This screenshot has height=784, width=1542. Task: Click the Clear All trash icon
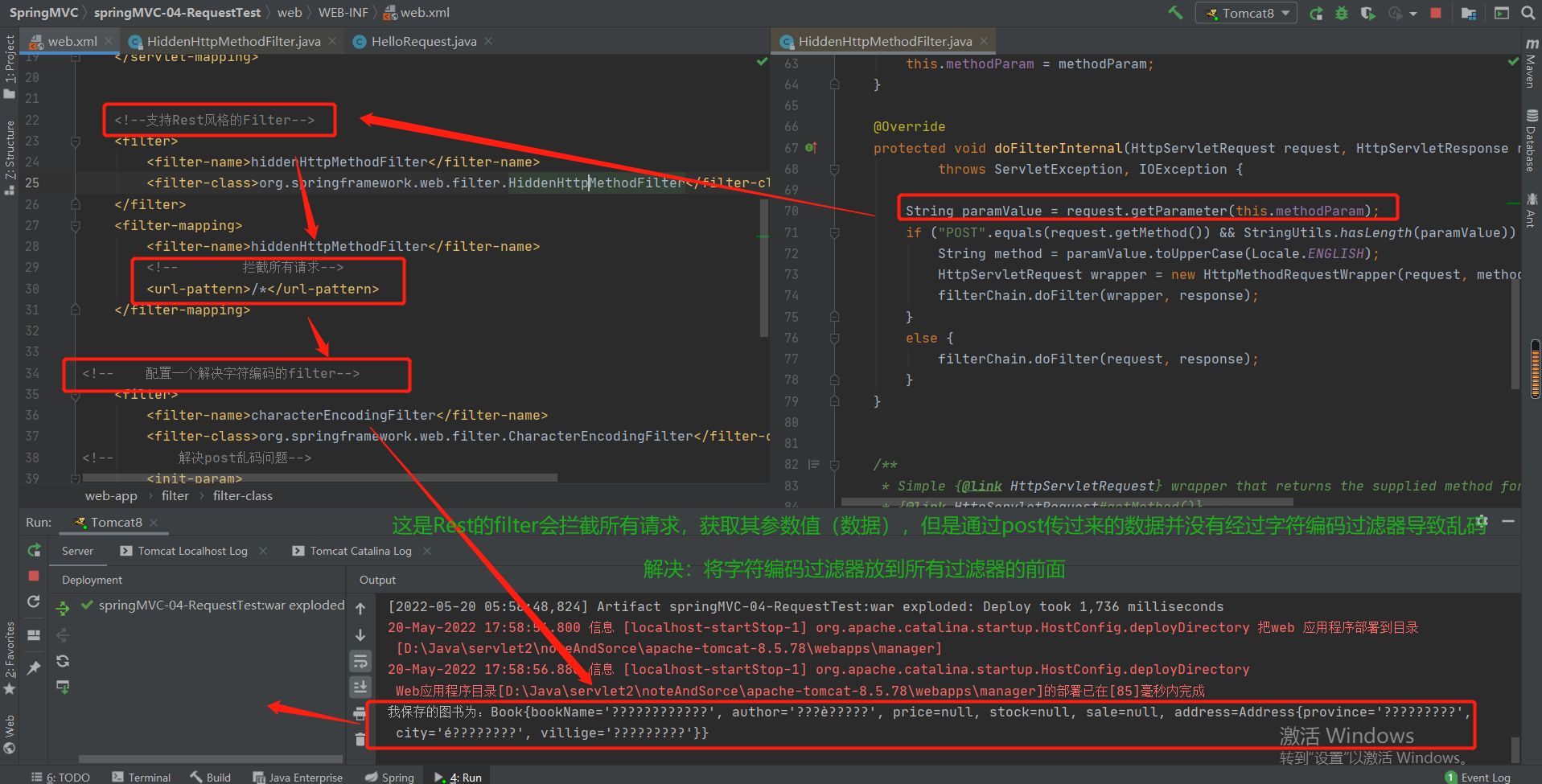[360, 739]
